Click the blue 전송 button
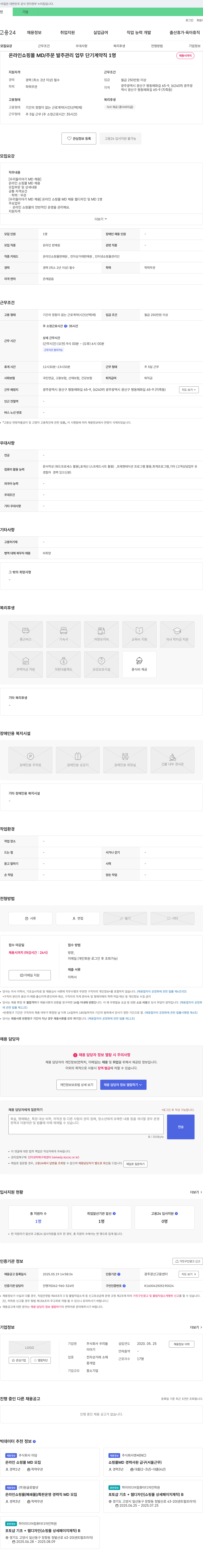Image resolution: width=203 pixels, height=1568 pixels. pos(181,1127)
